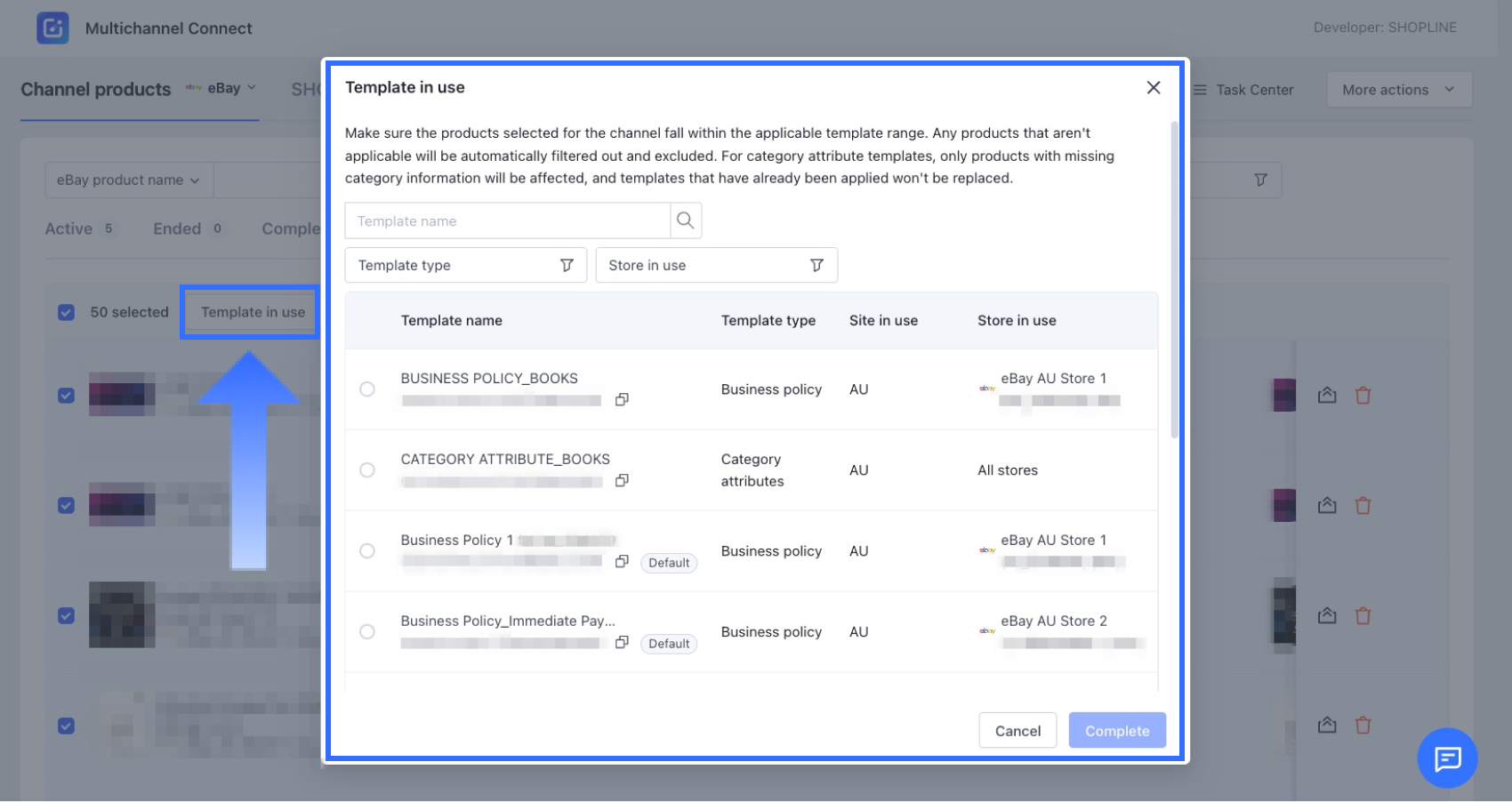
Task: Open the live chat bubble icon
Action: point(1446,758)
